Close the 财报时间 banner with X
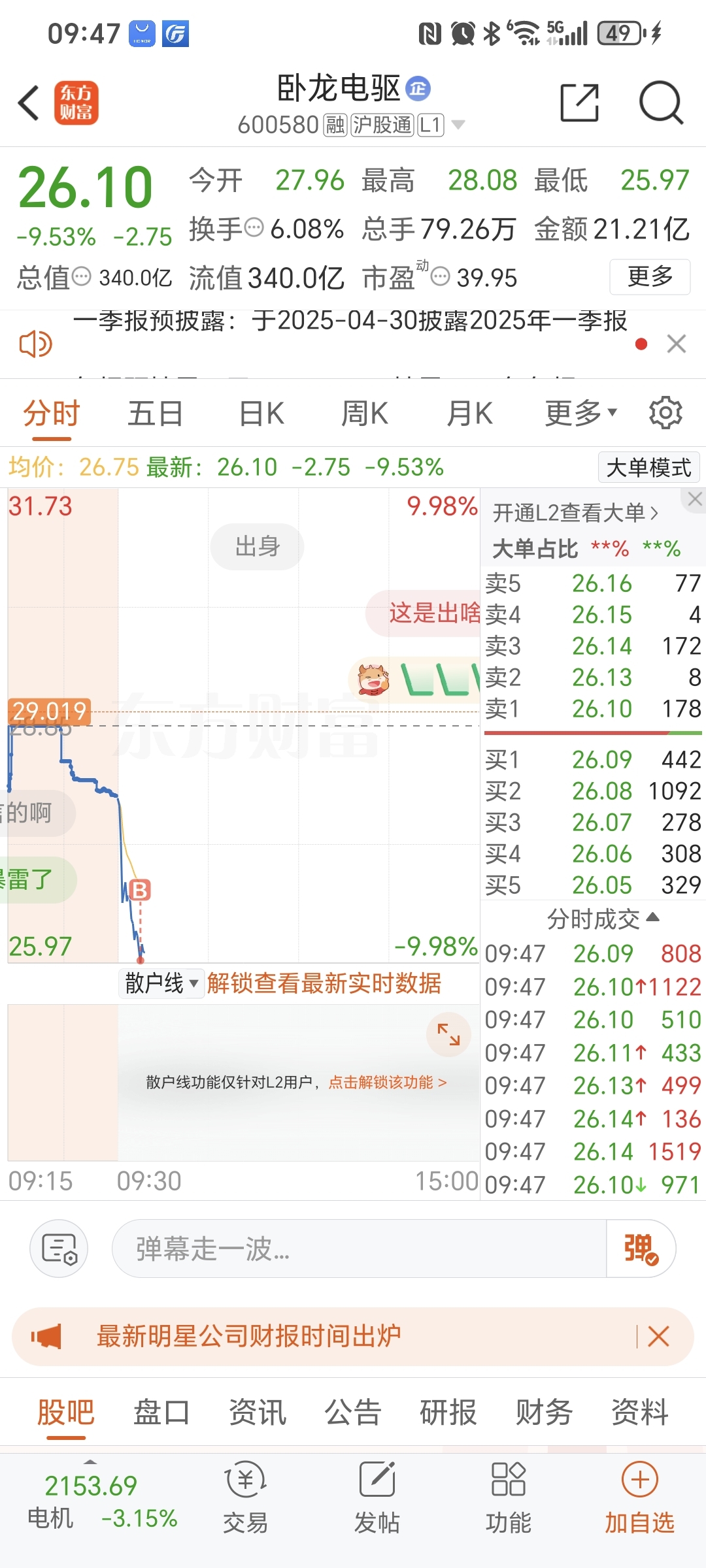The height and width of the screenshot is (1568, 706). click(658, 1337)
